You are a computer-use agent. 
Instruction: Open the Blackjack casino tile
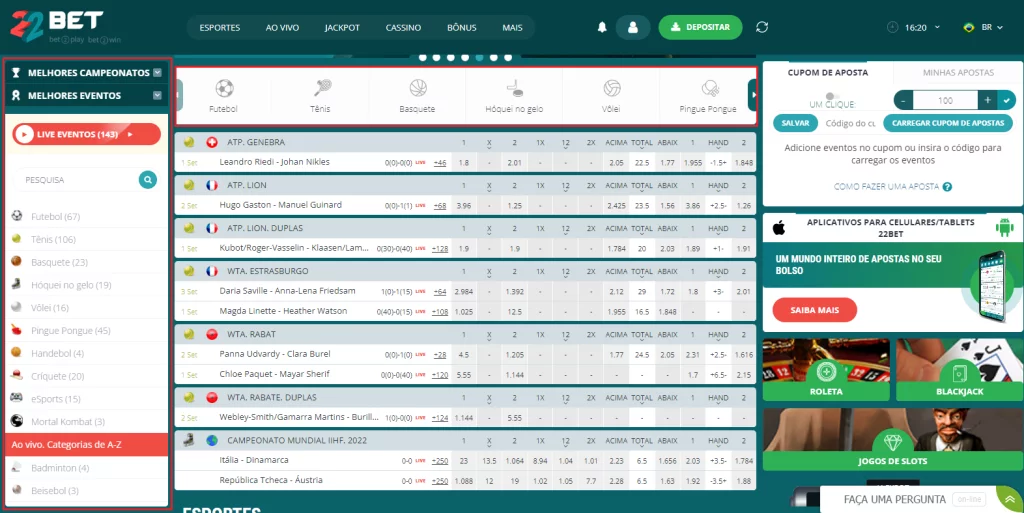point(959,369)
